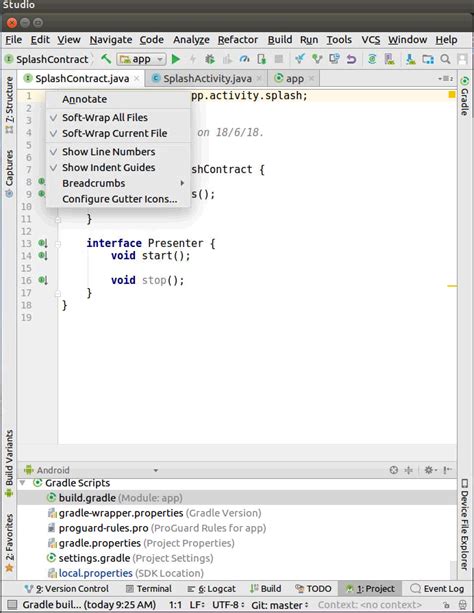Switch to the app editor tab

click(294, 79)
